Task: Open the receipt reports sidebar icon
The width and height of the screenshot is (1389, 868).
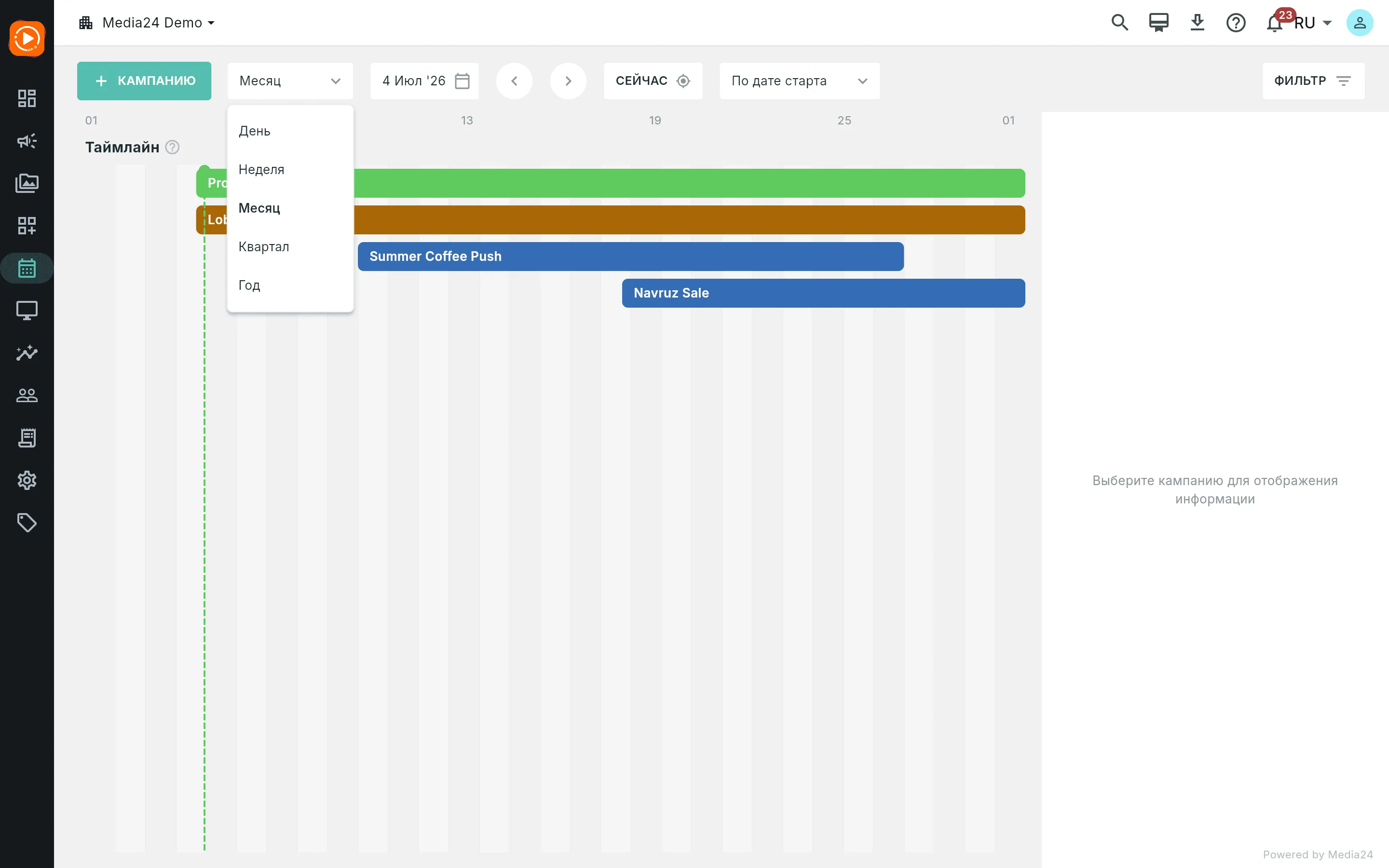Action: point(27,438)
